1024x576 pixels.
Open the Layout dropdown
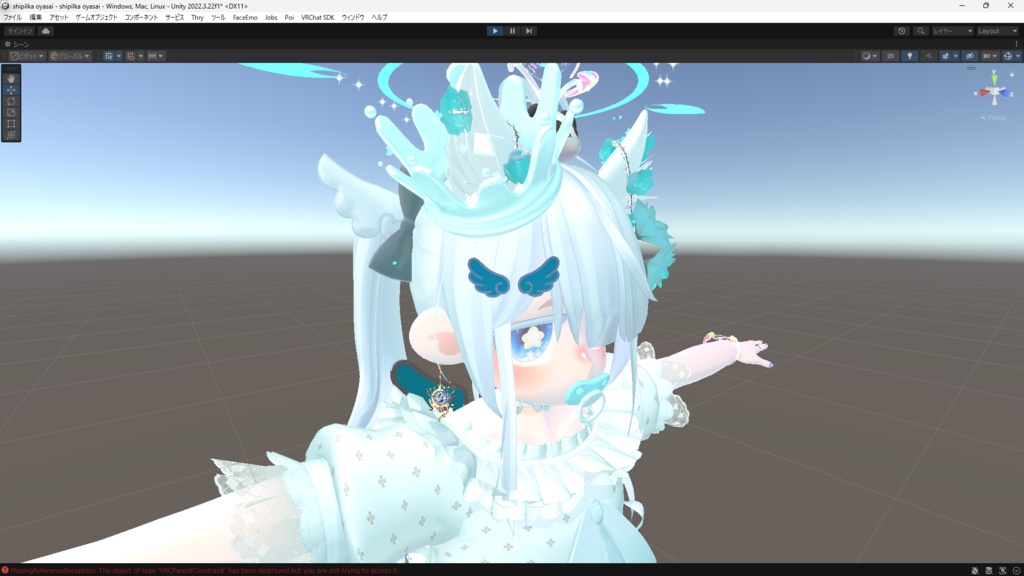[997, 30]
